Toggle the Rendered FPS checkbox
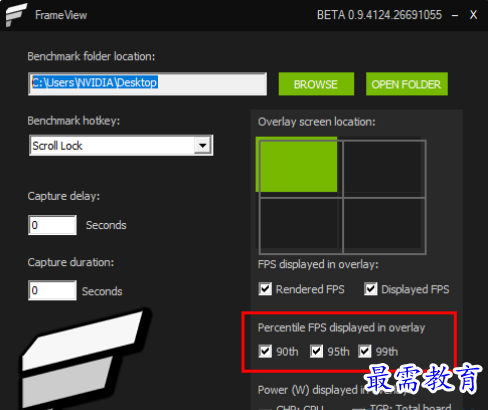The image size is (488, 410). pos(265,289)
